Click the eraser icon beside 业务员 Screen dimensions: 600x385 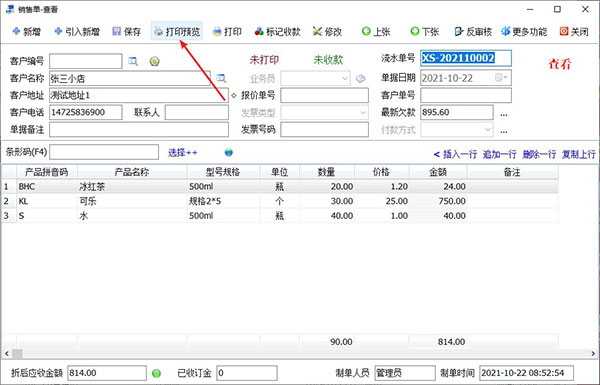[x=360, y=78]
